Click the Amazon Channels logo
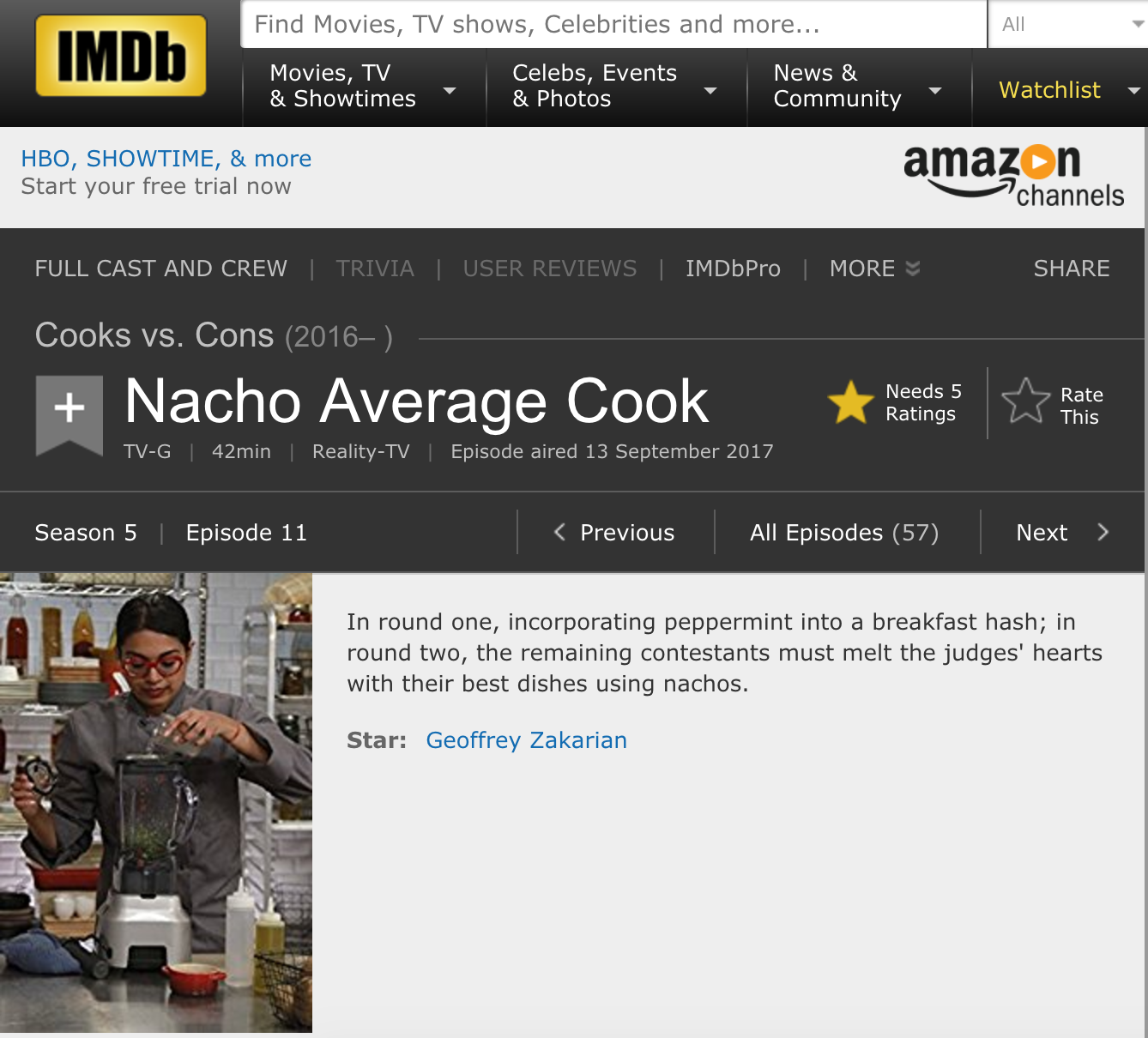This screenshot has width=1148, height=1038. [1013, 176]
